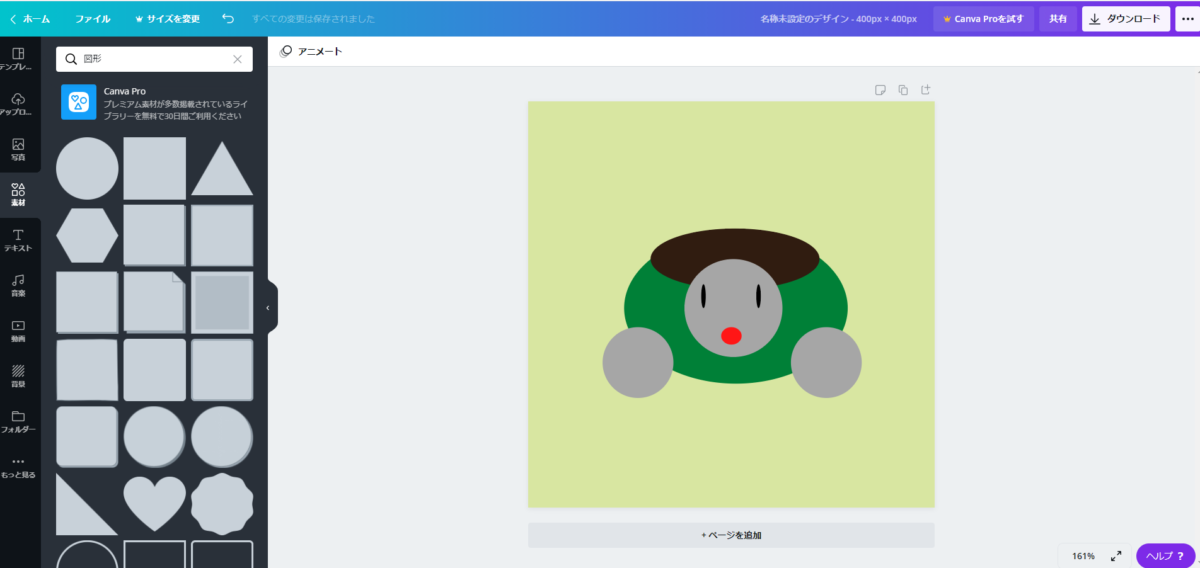Duplicate the page icon above canvas
The image size is (1200, 568).
(903, 90)
